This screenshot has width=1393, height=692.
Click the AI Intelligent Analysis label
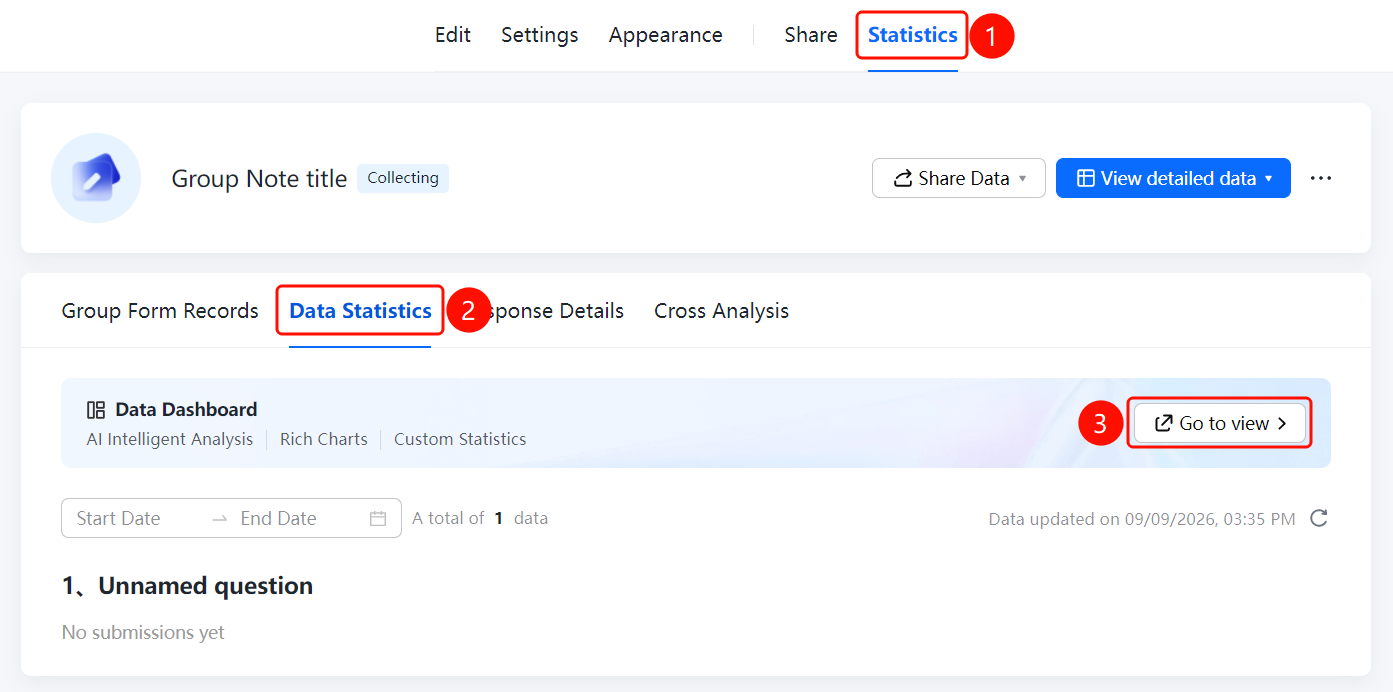click(170, 439)
